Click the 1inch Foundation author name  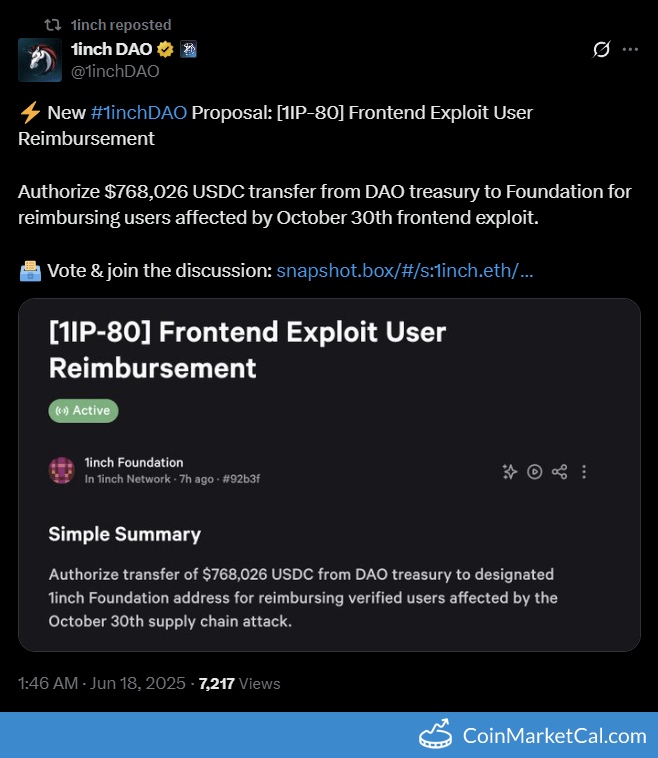[x=133, y=462]
